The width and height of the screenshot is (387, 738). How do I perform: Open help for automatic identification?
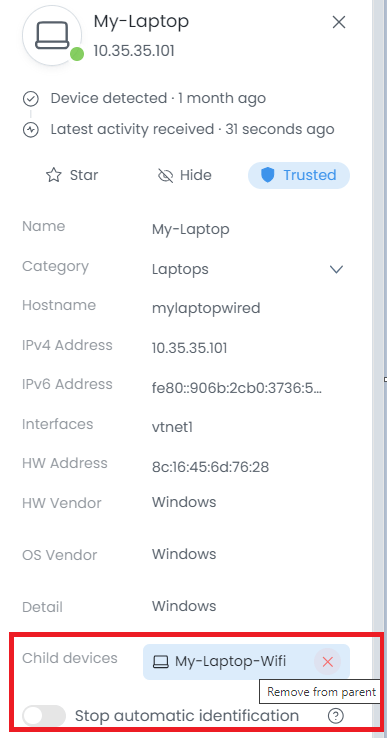point(335,716)
